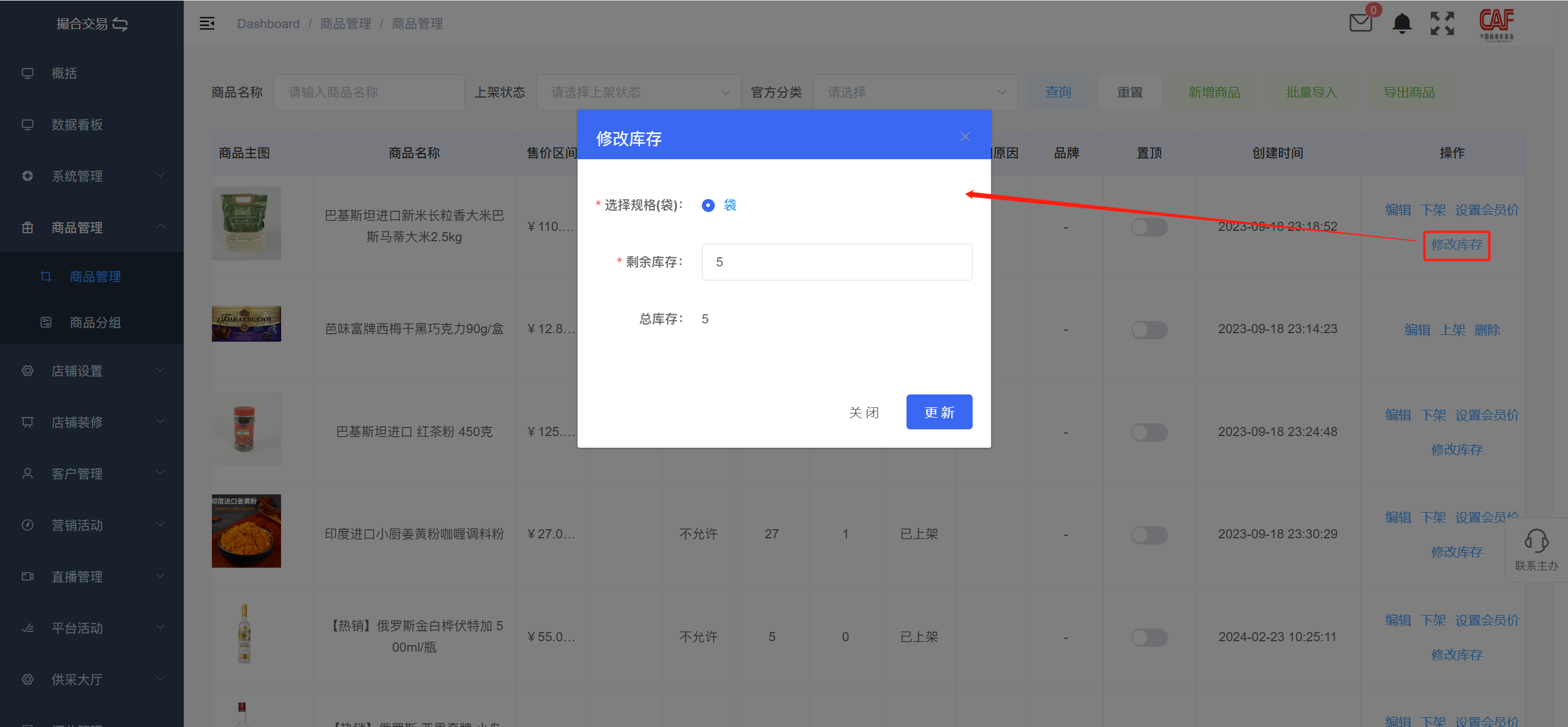The width and height of the screenshot is (1568, 727).
Task: Expand the 店铺设置 sidebar menu chevron
Action: click(160, 370)
